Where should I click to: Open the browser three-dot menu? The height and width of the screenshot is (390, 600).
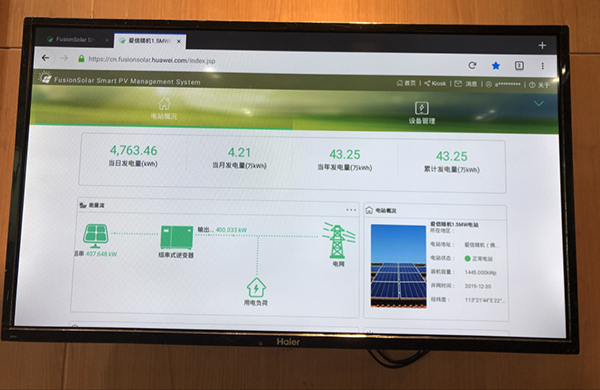click(542, 66)
